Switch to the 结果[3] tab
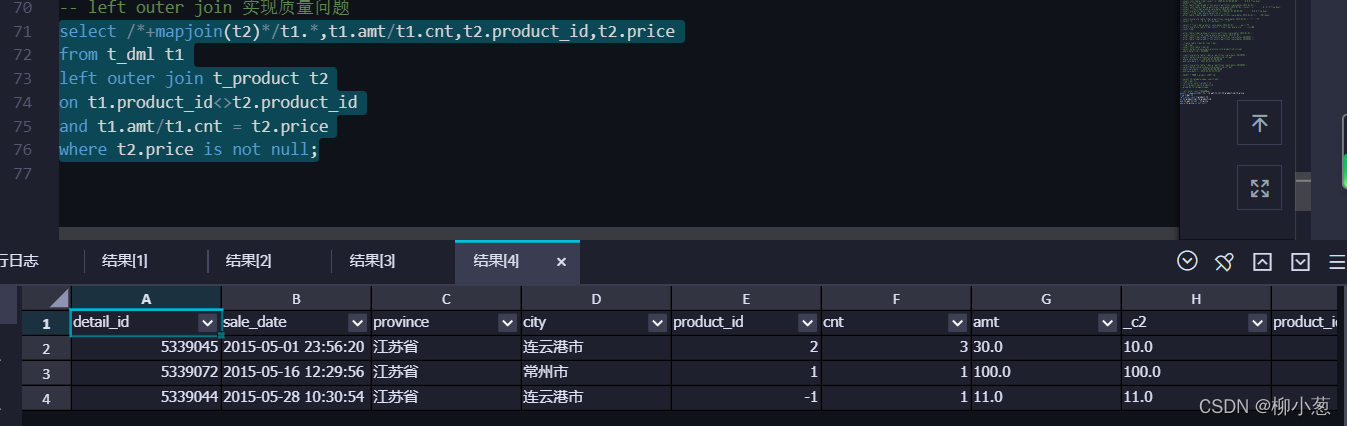This screenshot has height=426, width=1347. [373, 261]
